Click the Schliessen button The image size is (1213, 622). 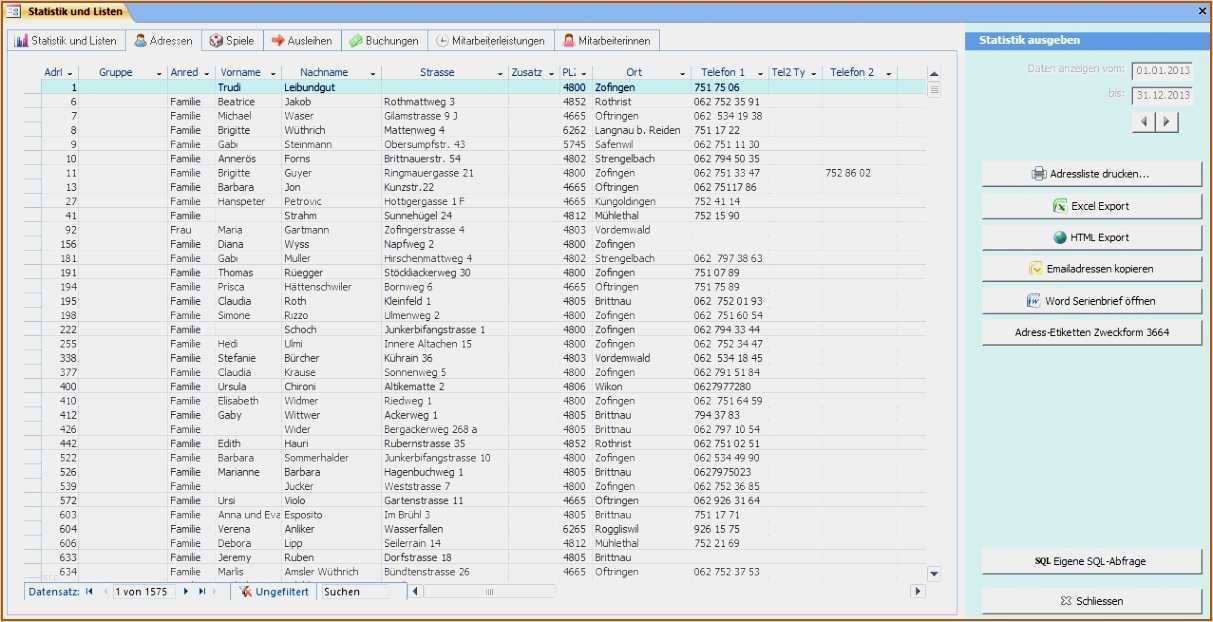(x=1091, y=601)
